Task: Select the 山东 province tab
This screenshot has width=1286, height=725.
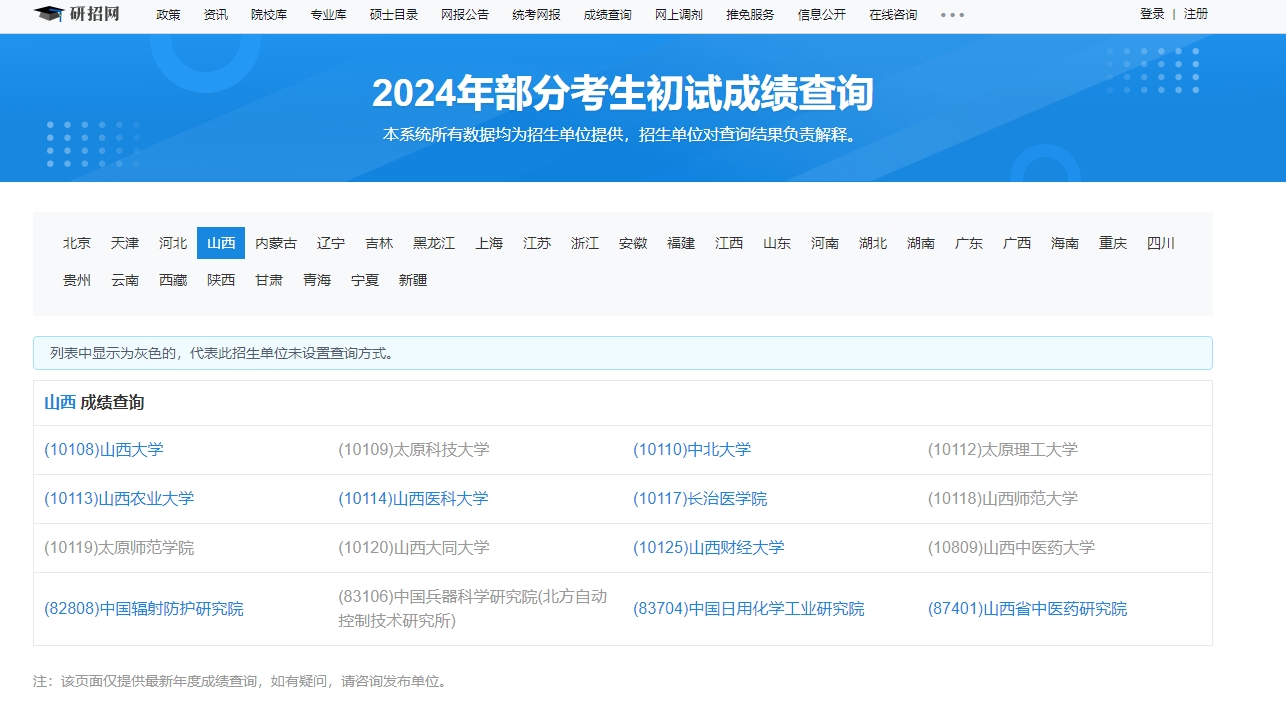Action: 777,243
